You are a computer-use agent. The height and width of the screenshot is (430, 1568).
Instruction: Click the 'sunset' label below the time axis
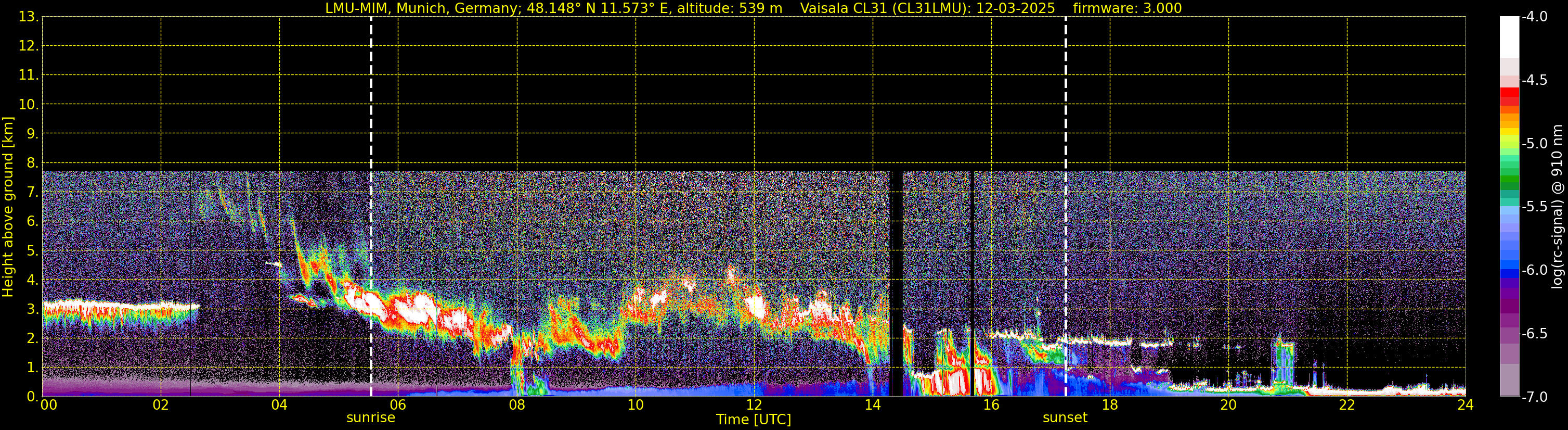pyautogui.click(x=1065, y=418)
